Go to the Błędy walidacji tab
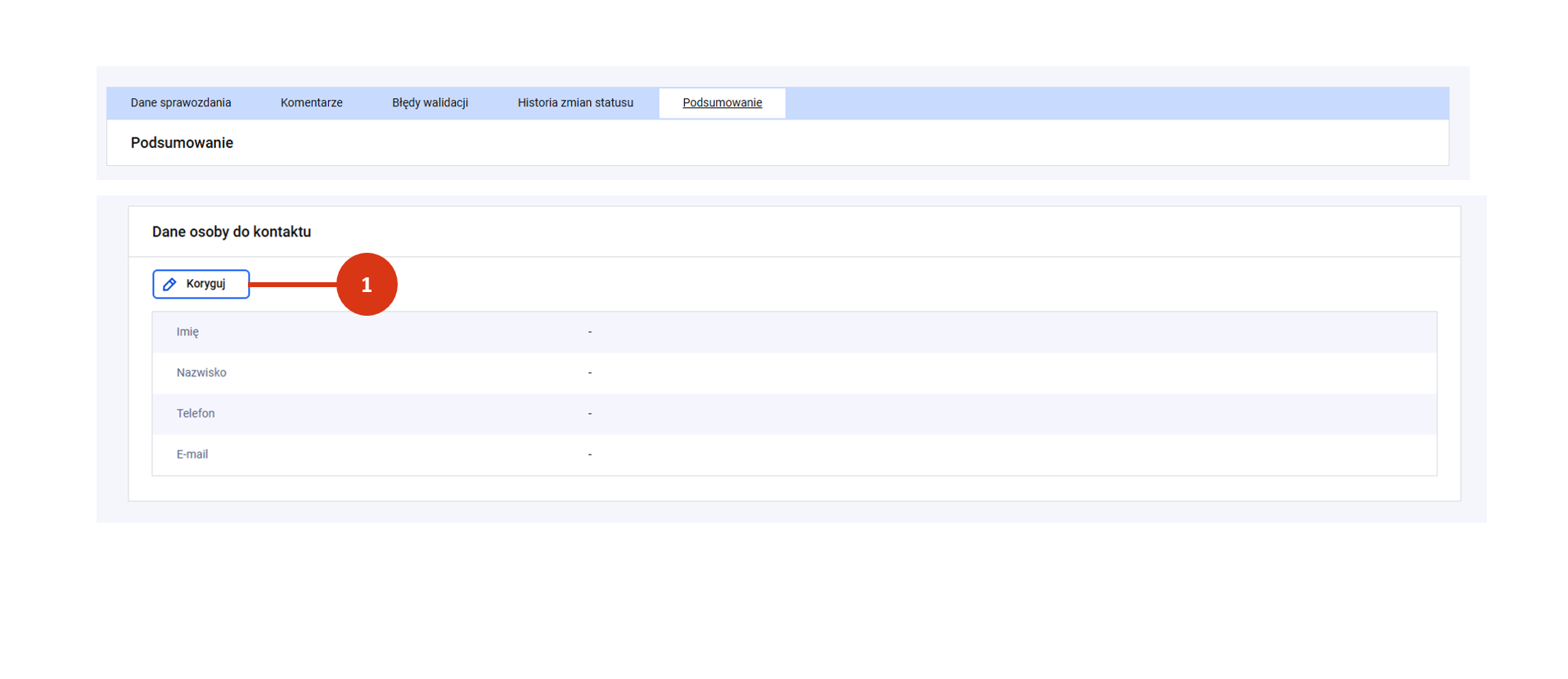Screen dimensions: 1568x679 [430, 103]
